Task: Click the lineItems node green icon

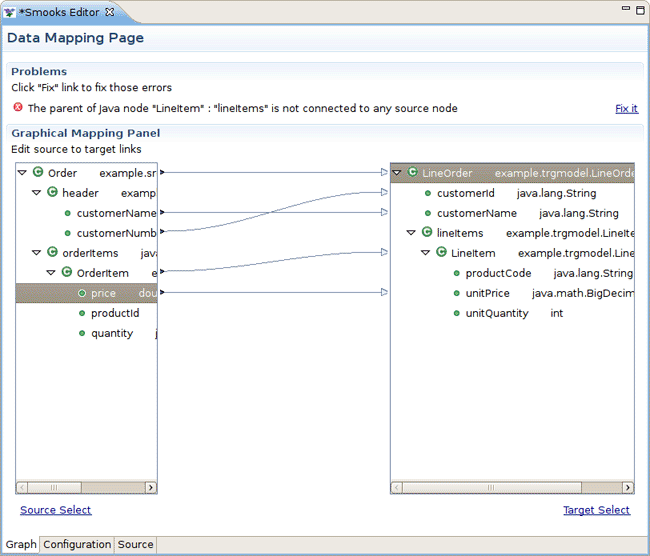Action: click(x=426, y=233)
